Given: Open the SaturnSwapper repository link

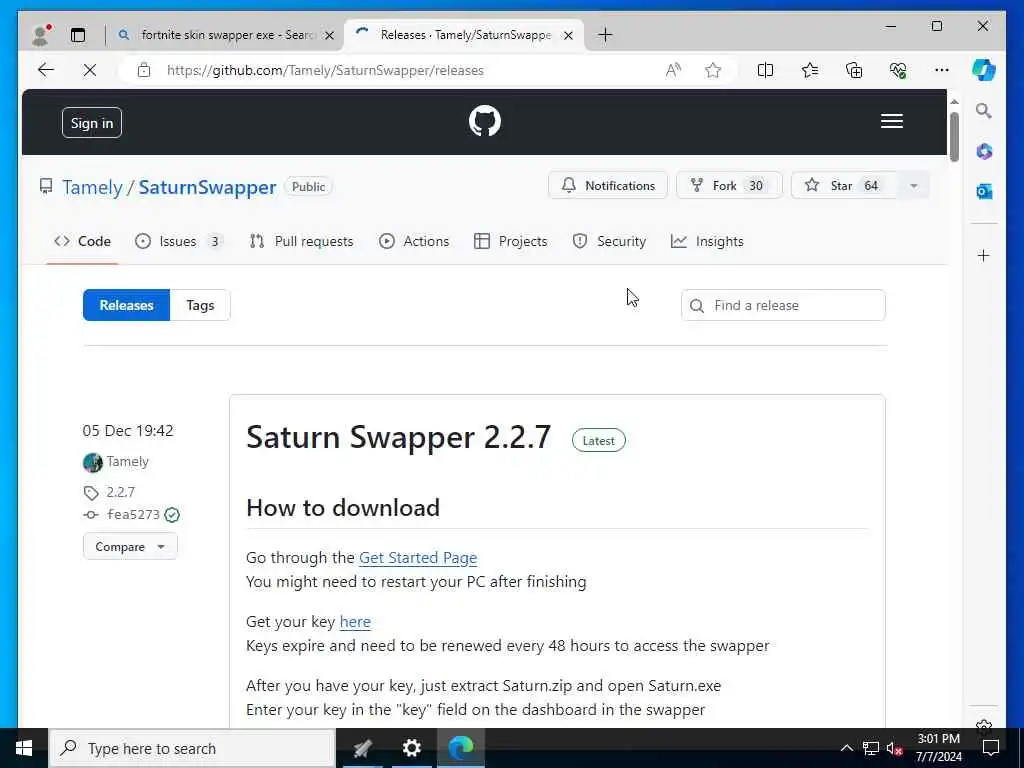Looking at the screenshot, I should click(207, 187).
